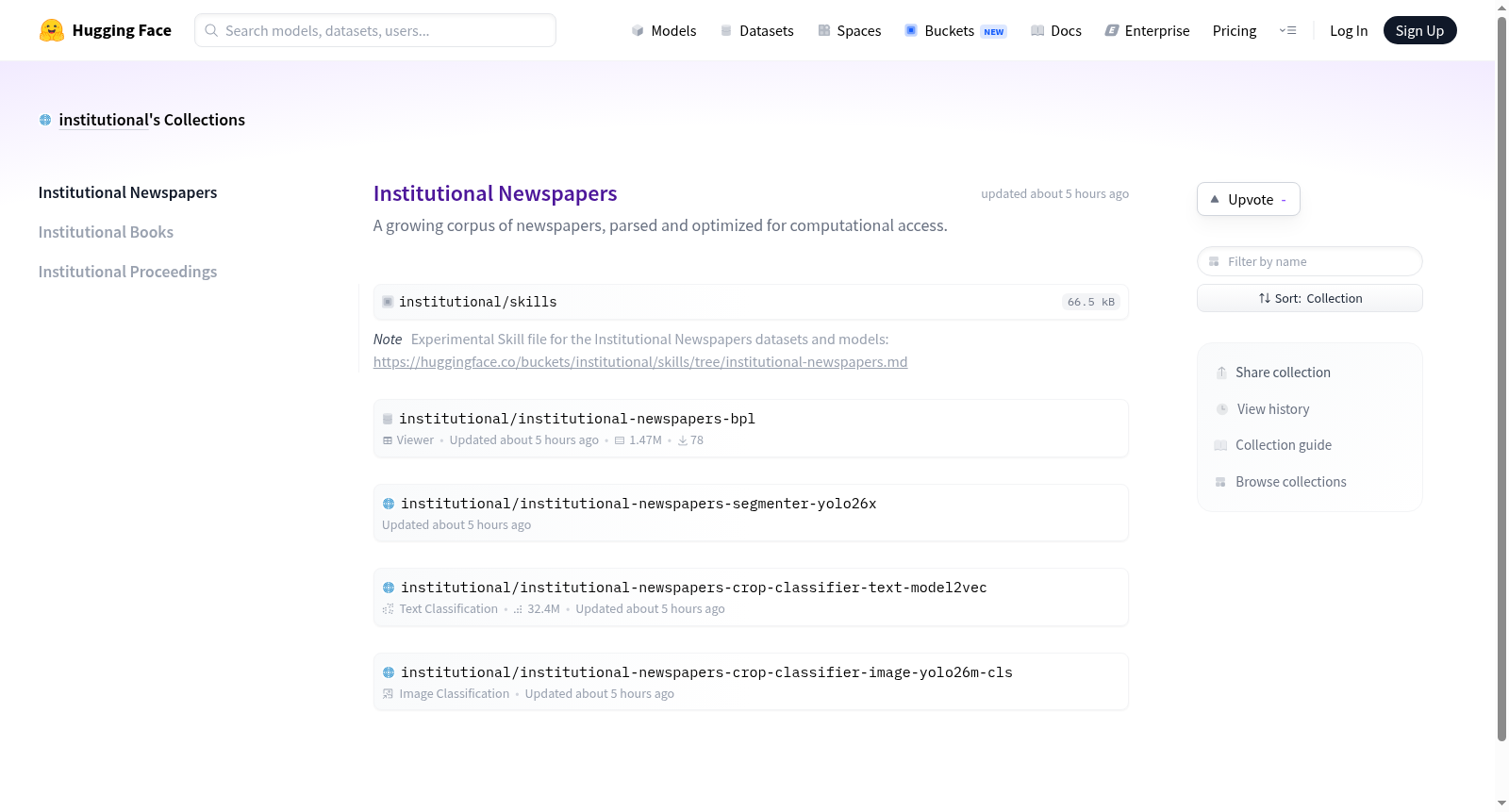Viewport: 1509px width, 812px height.
Task: Click the avatar icon beside segmenter-yolo26x
Action: 389,504
